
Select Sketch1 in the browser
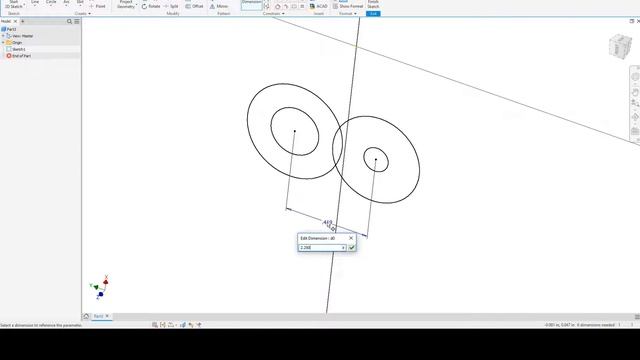[x=16, y=49]
